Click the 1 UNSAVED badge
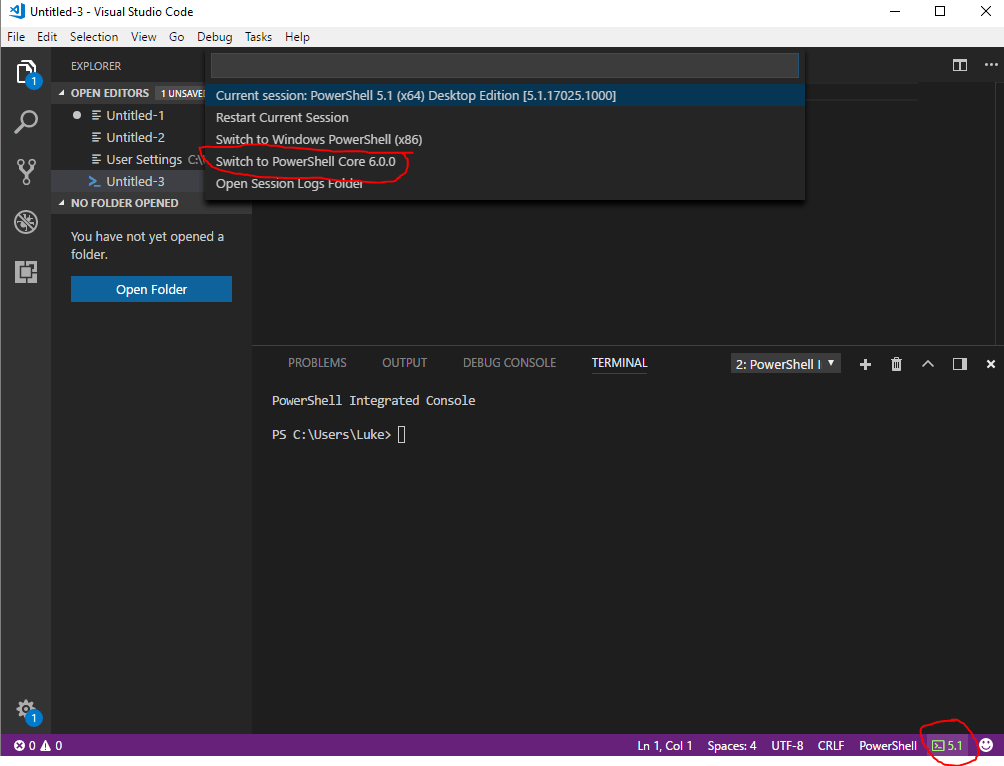 coord(182,94)
